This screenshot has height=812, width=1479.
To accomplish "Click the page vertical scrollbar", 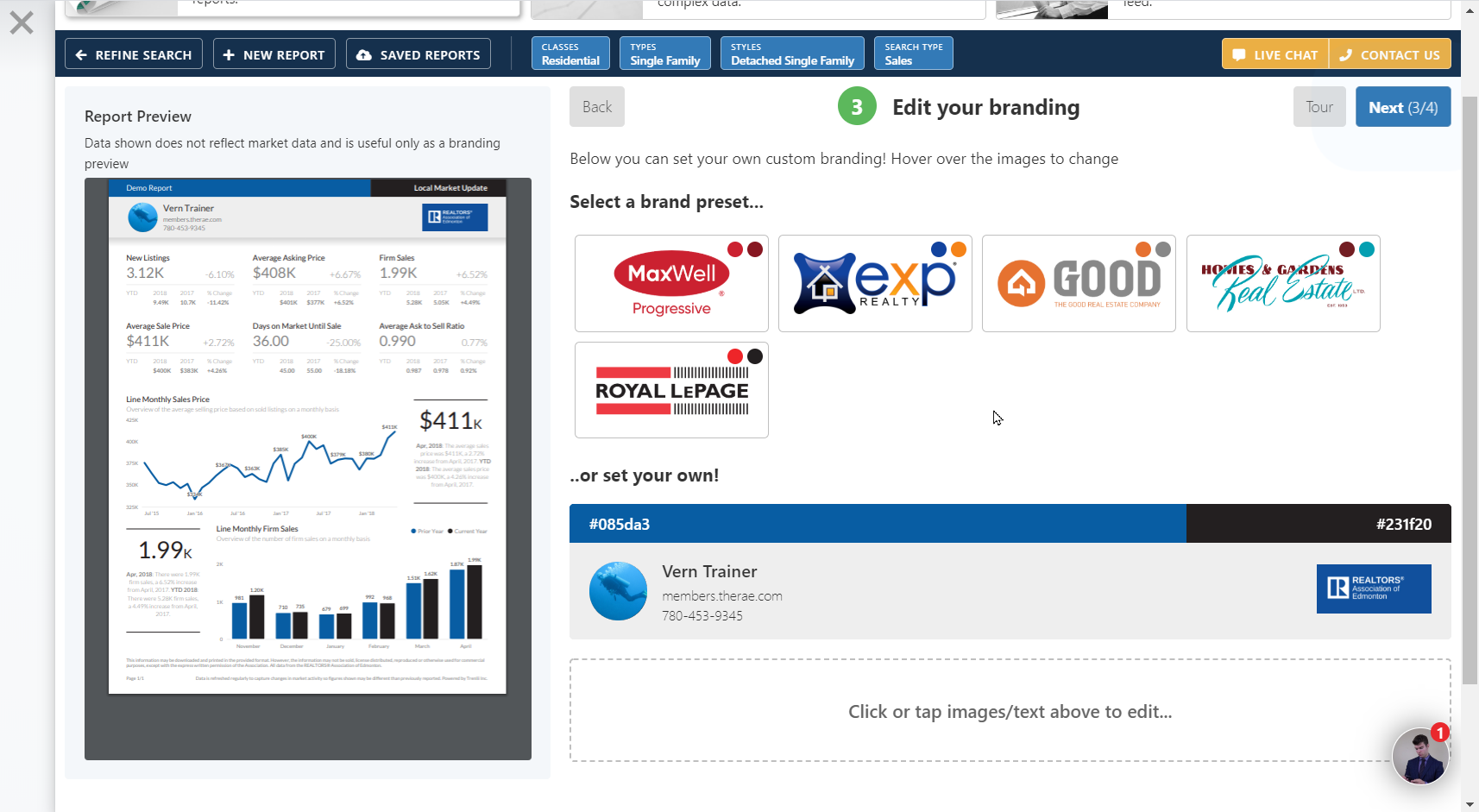I will [x=1470, y=388].
